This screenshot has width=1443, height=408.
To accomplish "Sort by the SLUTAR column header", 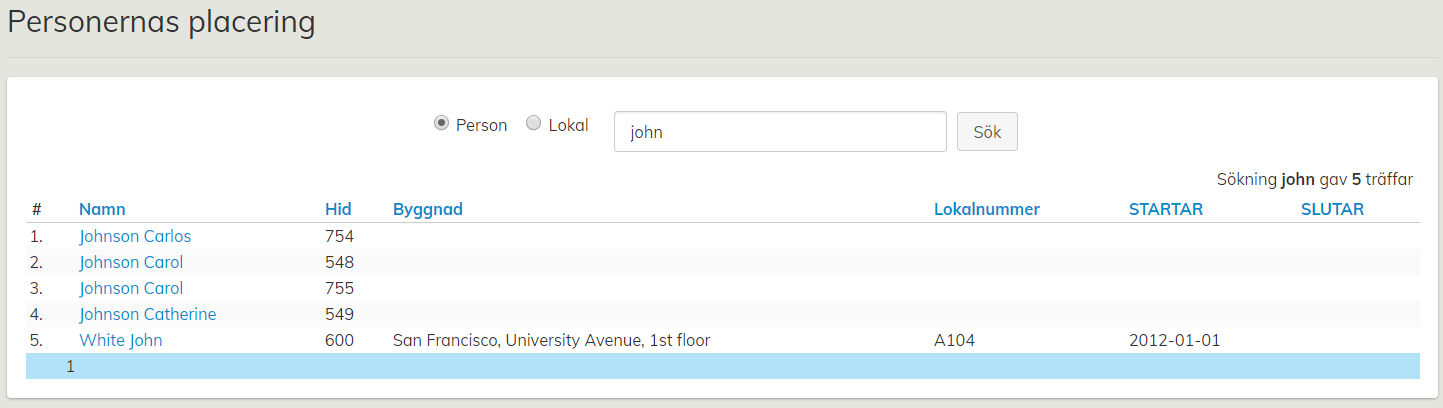I will [x=1332, y=209].
